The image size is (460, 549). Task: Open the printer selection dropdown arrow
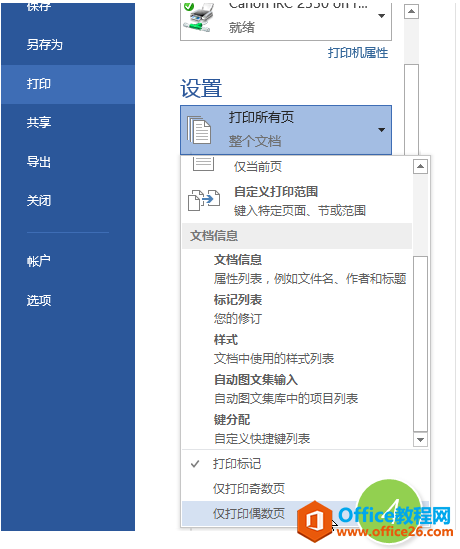point(382,16)
